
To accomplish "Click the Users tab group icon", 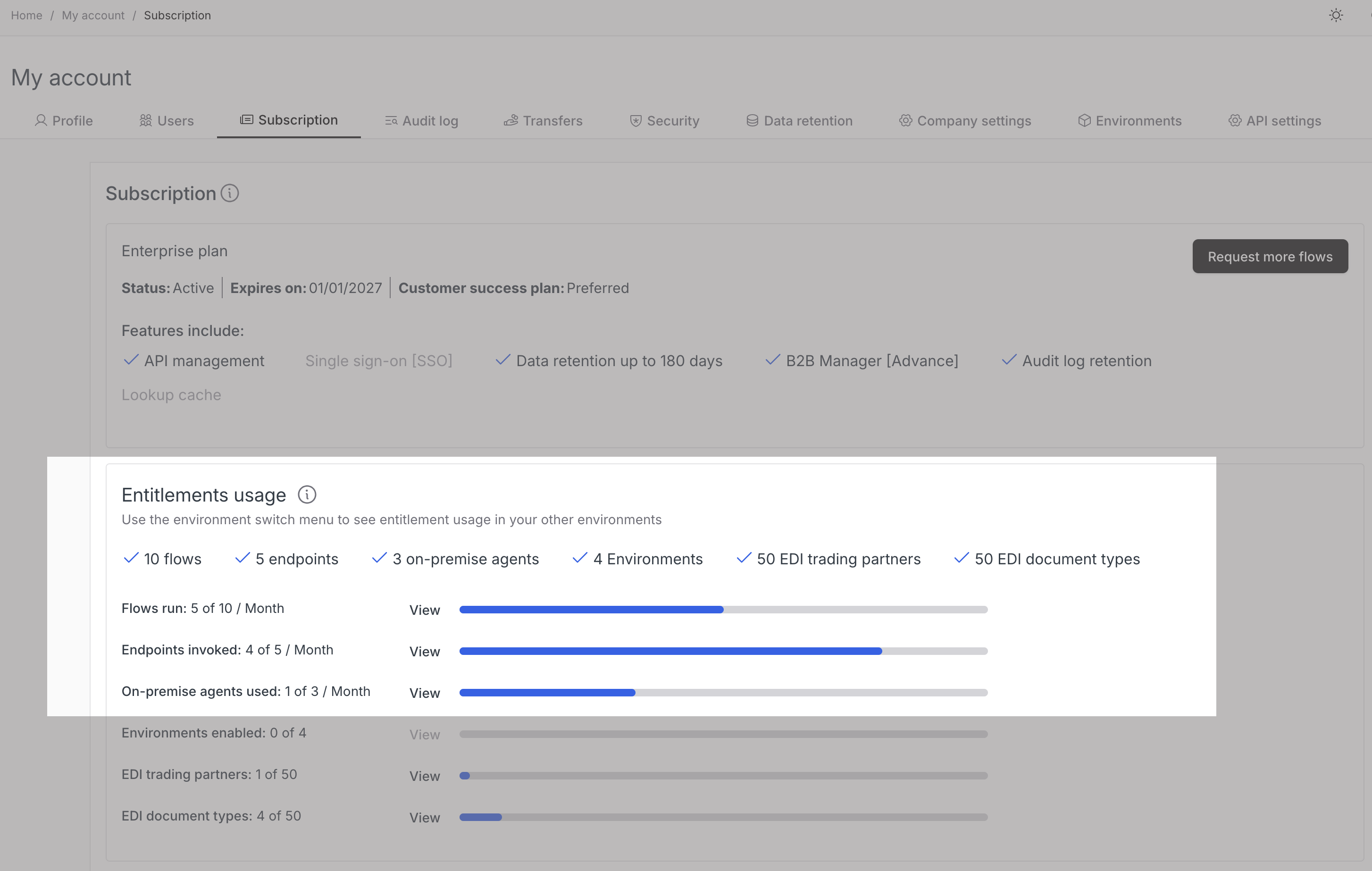I will tap(146, 121).
